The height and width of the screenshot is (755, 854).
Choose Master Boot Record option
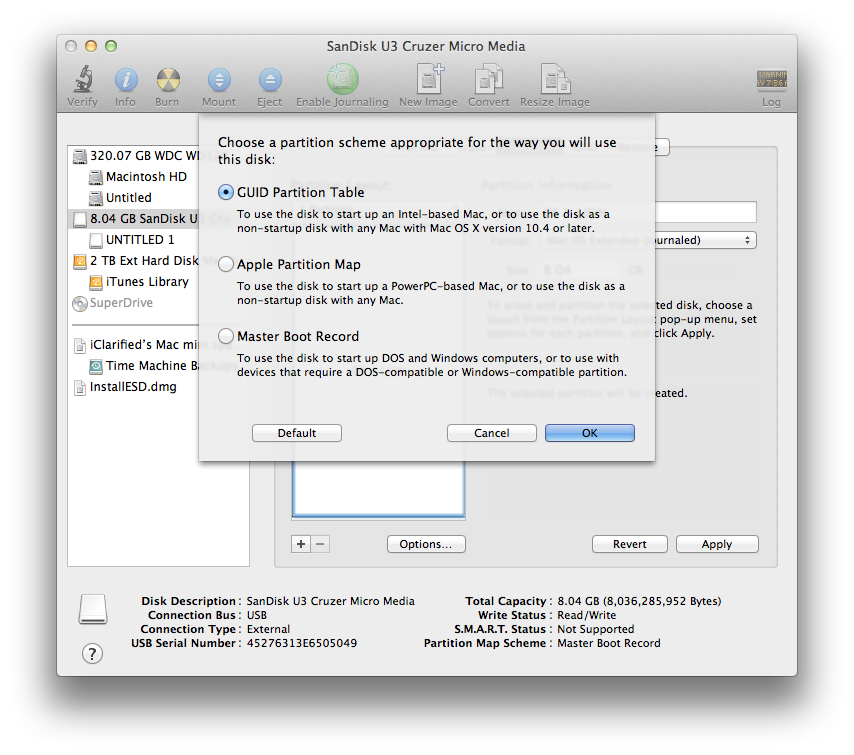click(225, 336)
